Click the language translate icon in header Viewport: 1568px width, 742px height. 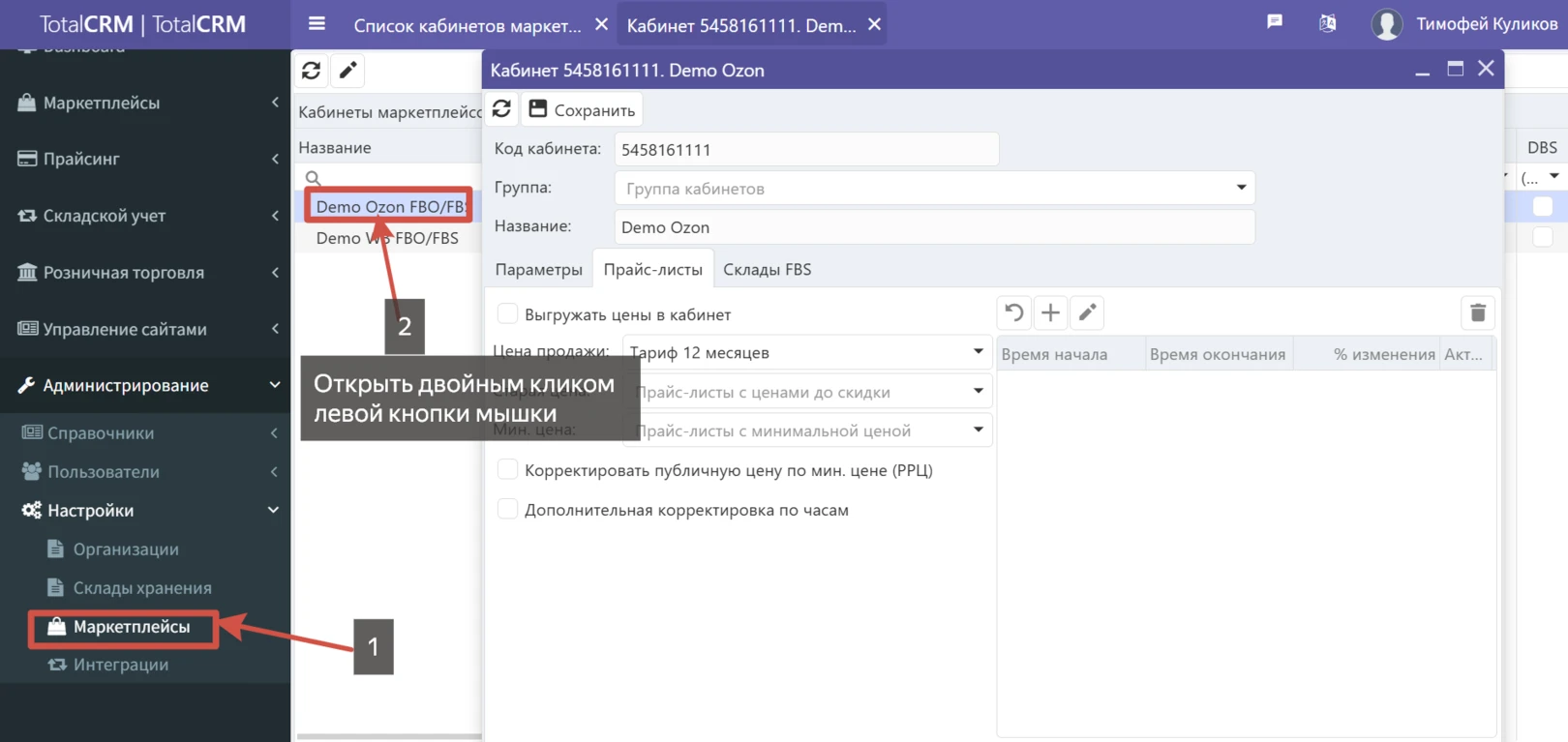coord(1327,23)
